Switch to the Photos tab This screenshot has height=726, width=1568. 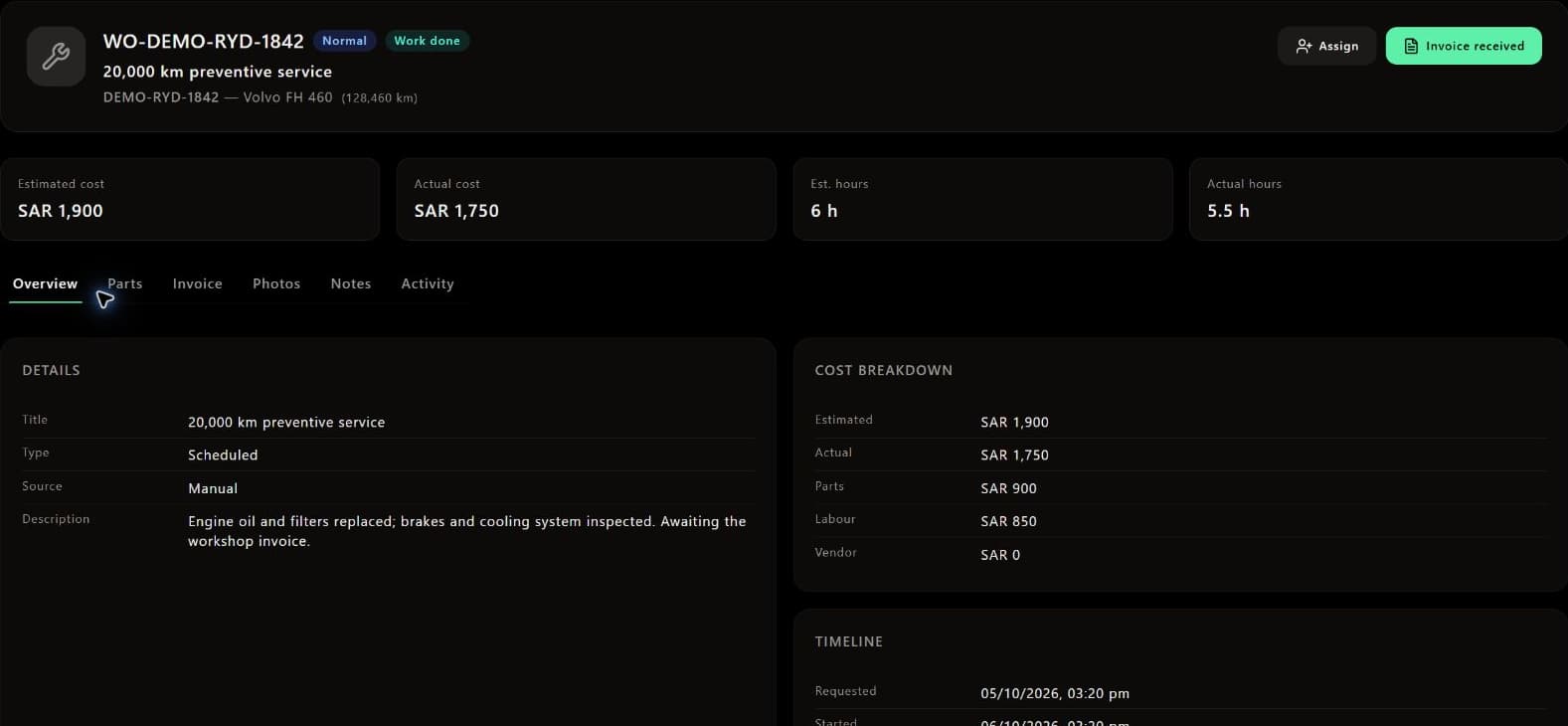click(x=276, y=283)
